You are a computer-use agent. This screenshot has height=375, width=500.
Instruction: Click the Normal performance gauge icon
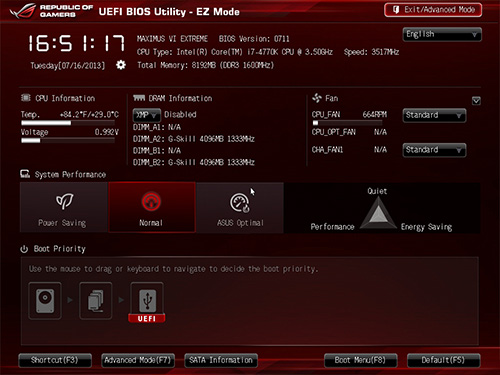[151, 201]
